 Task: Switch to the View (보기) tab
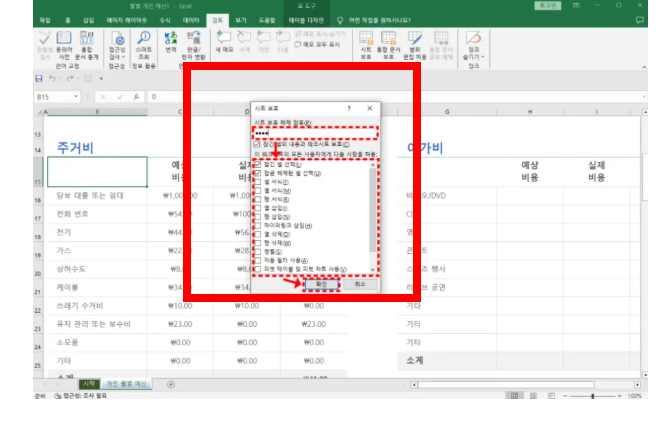click(241, 20)
